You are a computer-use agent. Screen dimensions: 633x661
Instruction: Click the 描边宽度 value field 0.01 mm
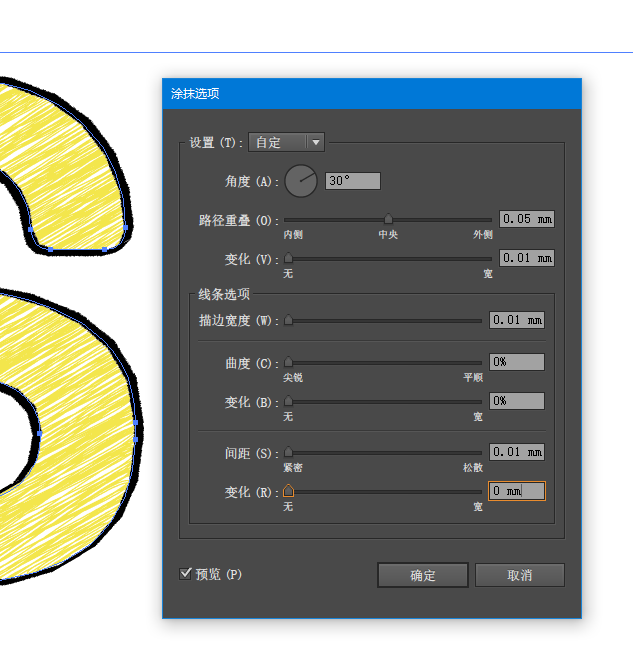(517, 320)
